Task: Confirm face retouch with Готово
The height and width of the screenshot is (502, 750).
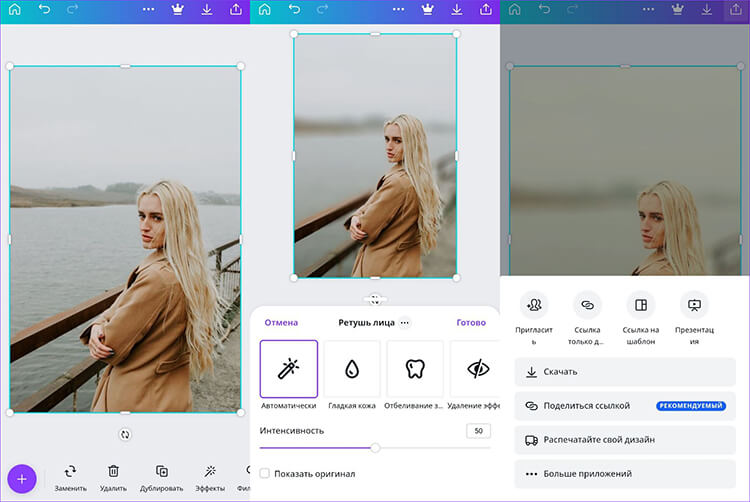Action: 471,323
